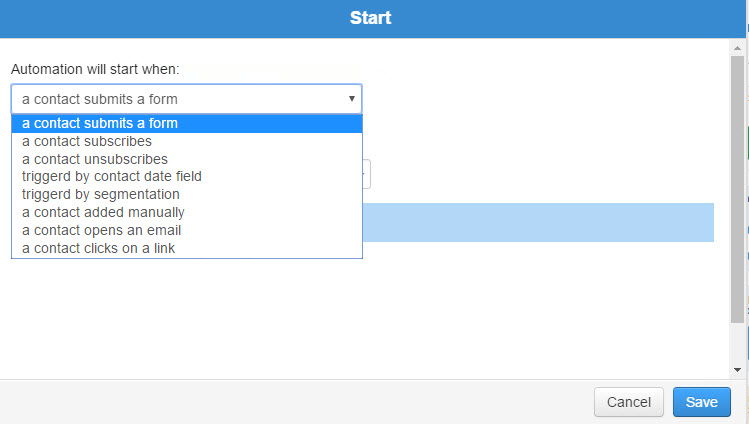Choose "a contact subscribes" from list
Viewport: 749px width, 424px height.
187,141
